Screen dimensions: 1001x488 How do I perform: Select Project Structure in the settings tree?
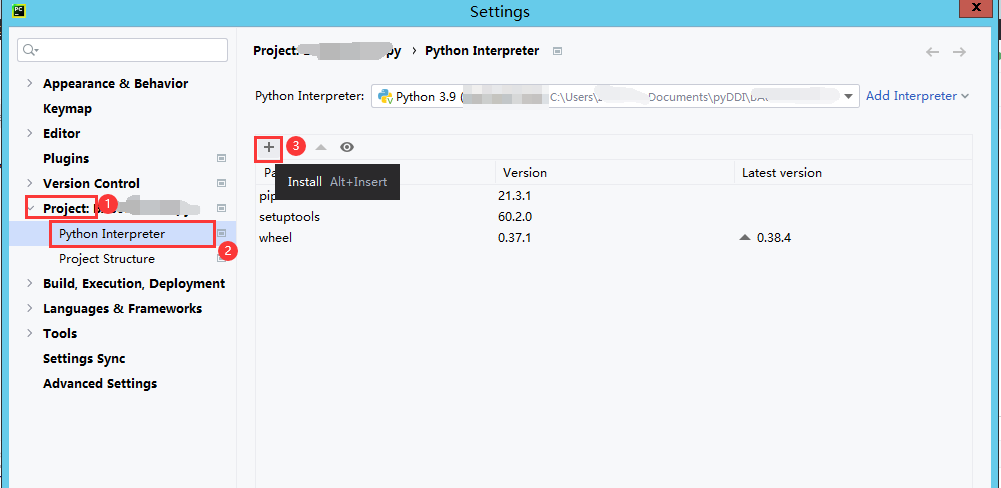tap(107, 259)
